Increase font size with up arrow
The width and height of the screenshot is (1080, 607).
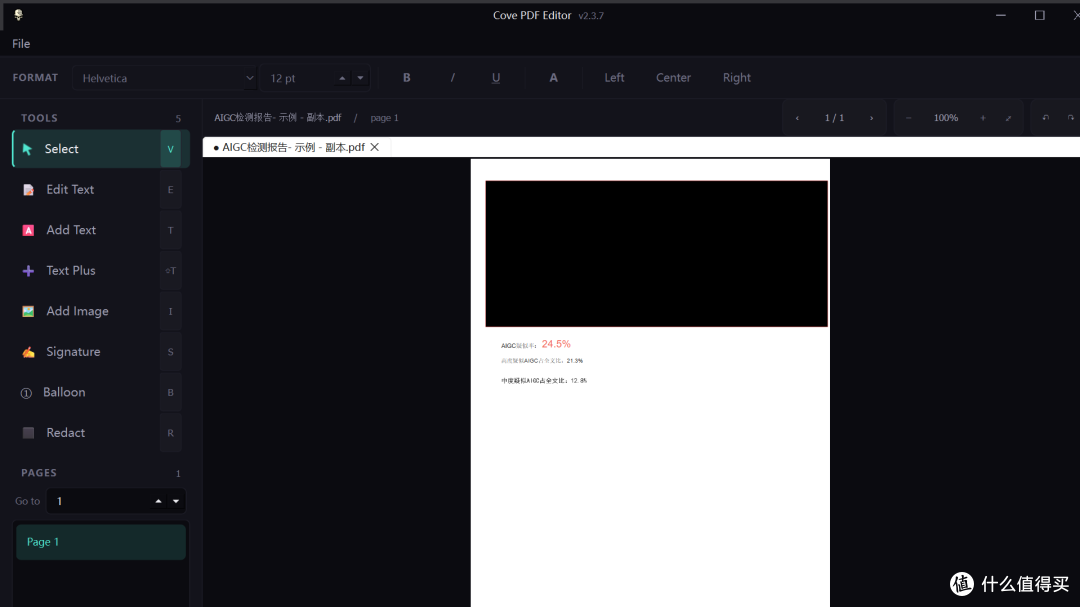pos(342,78)
